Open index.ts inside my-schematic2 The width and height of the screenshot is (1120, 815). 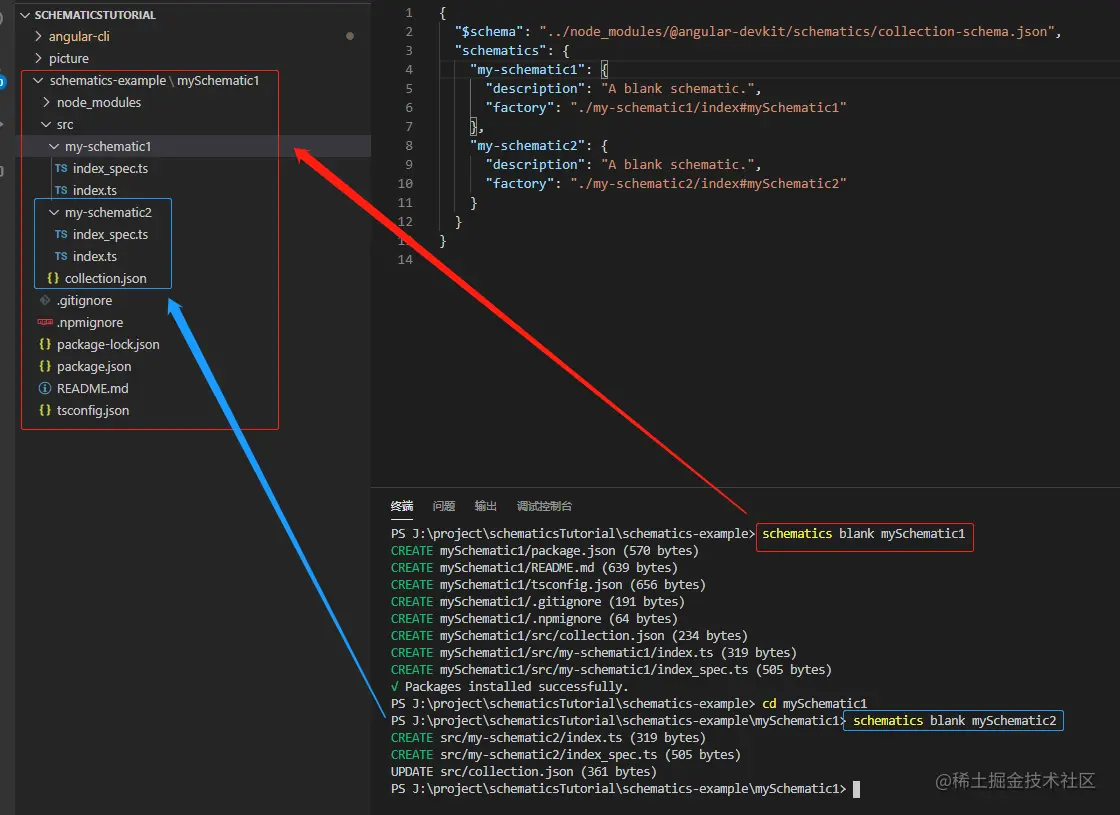click(x=94, y=256)
